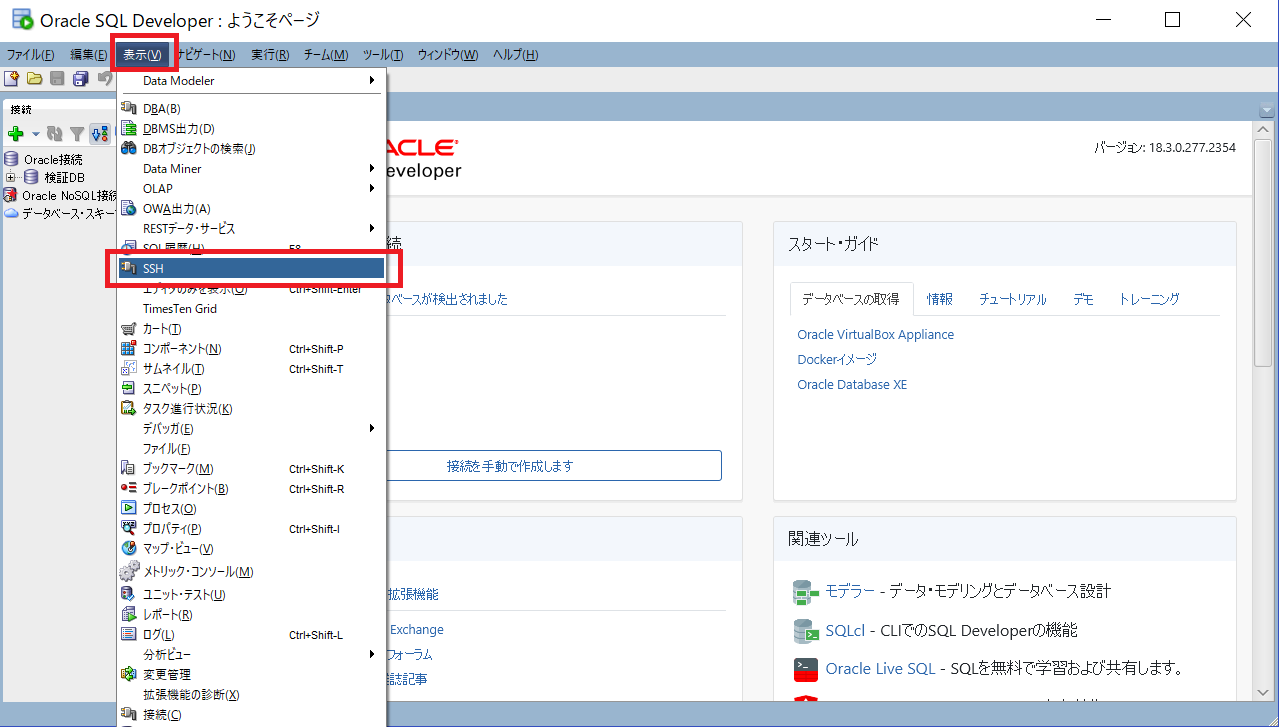Open dropdown arrow beside the green plus
This screenshot has width=1279, height=727.
click(35, 134)
